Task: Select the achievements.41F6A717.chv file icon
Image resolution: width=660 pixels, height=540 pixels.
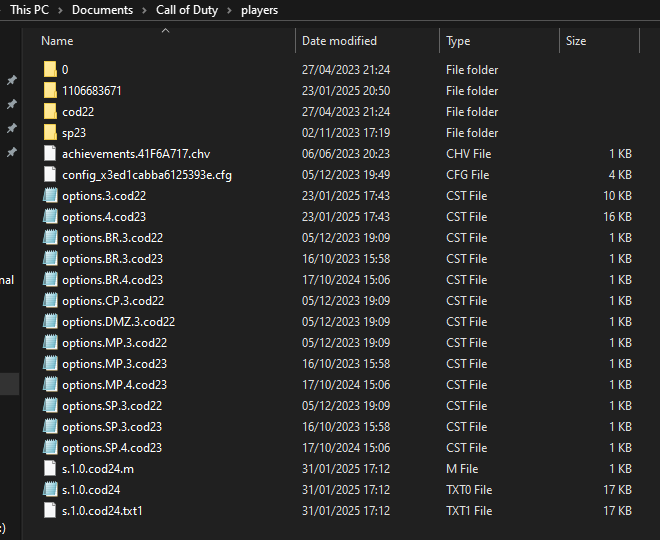Action: [50, 154]
